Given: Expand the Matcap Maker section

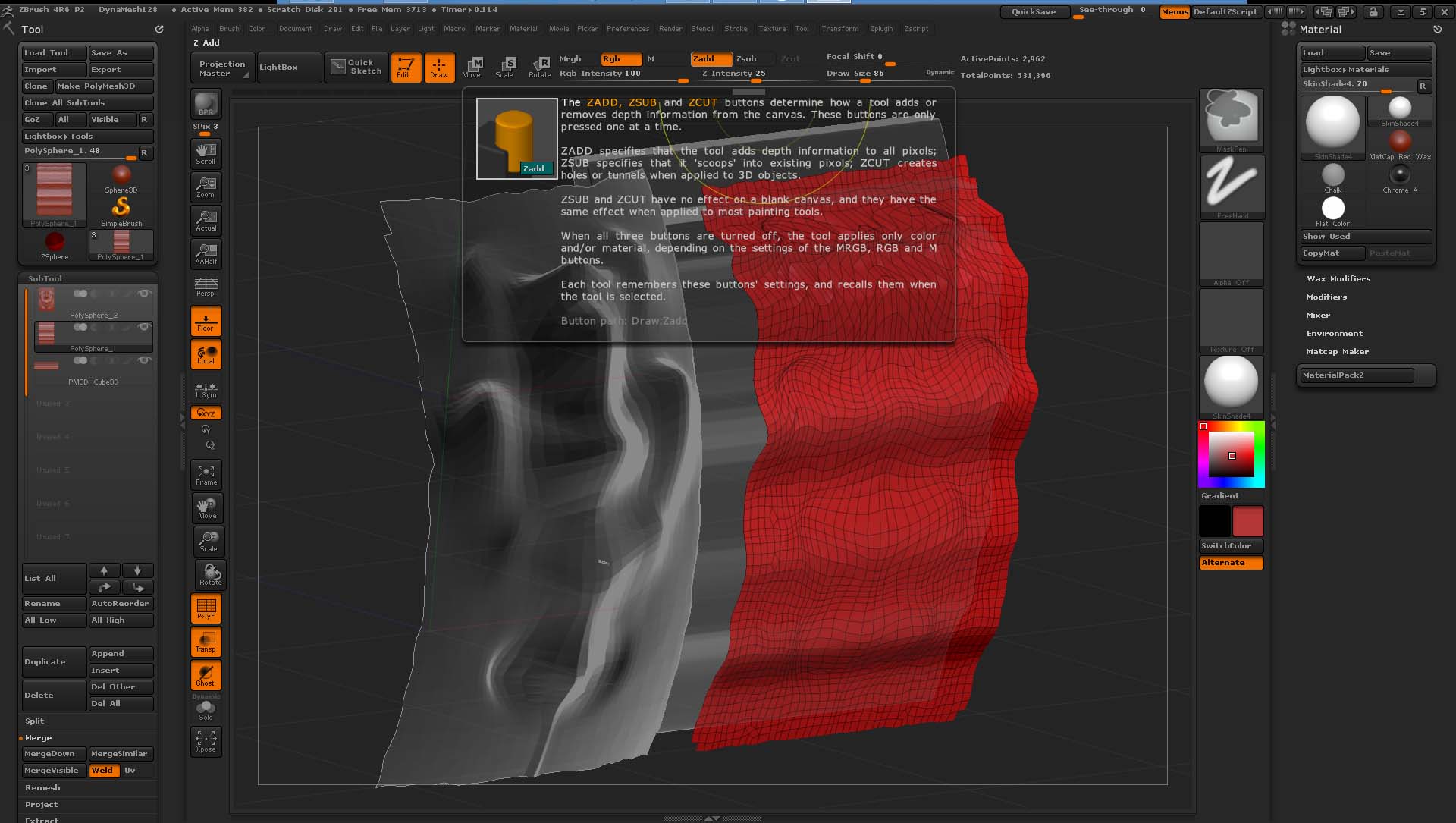Looking at the screenshot, I should (1337, 351).
